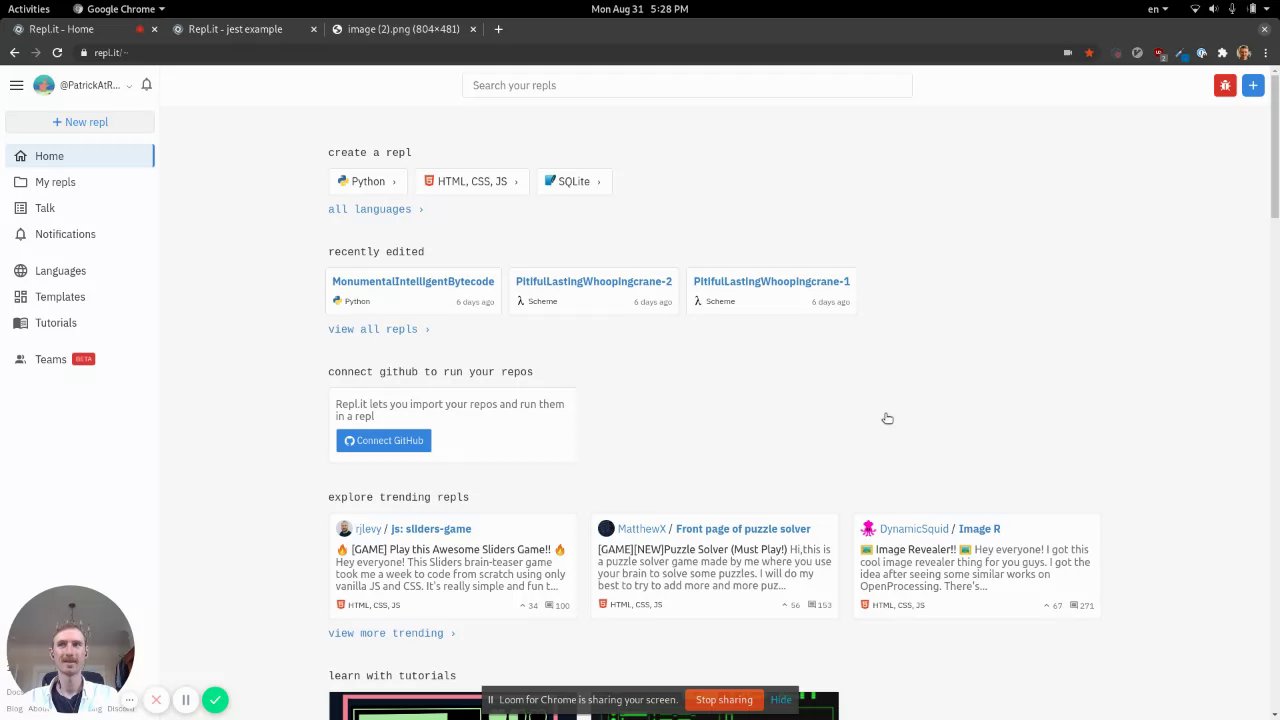This screenshot has height=720, width=1280.
Task: Open Talk in sidebar
Action: pos(80,208)
